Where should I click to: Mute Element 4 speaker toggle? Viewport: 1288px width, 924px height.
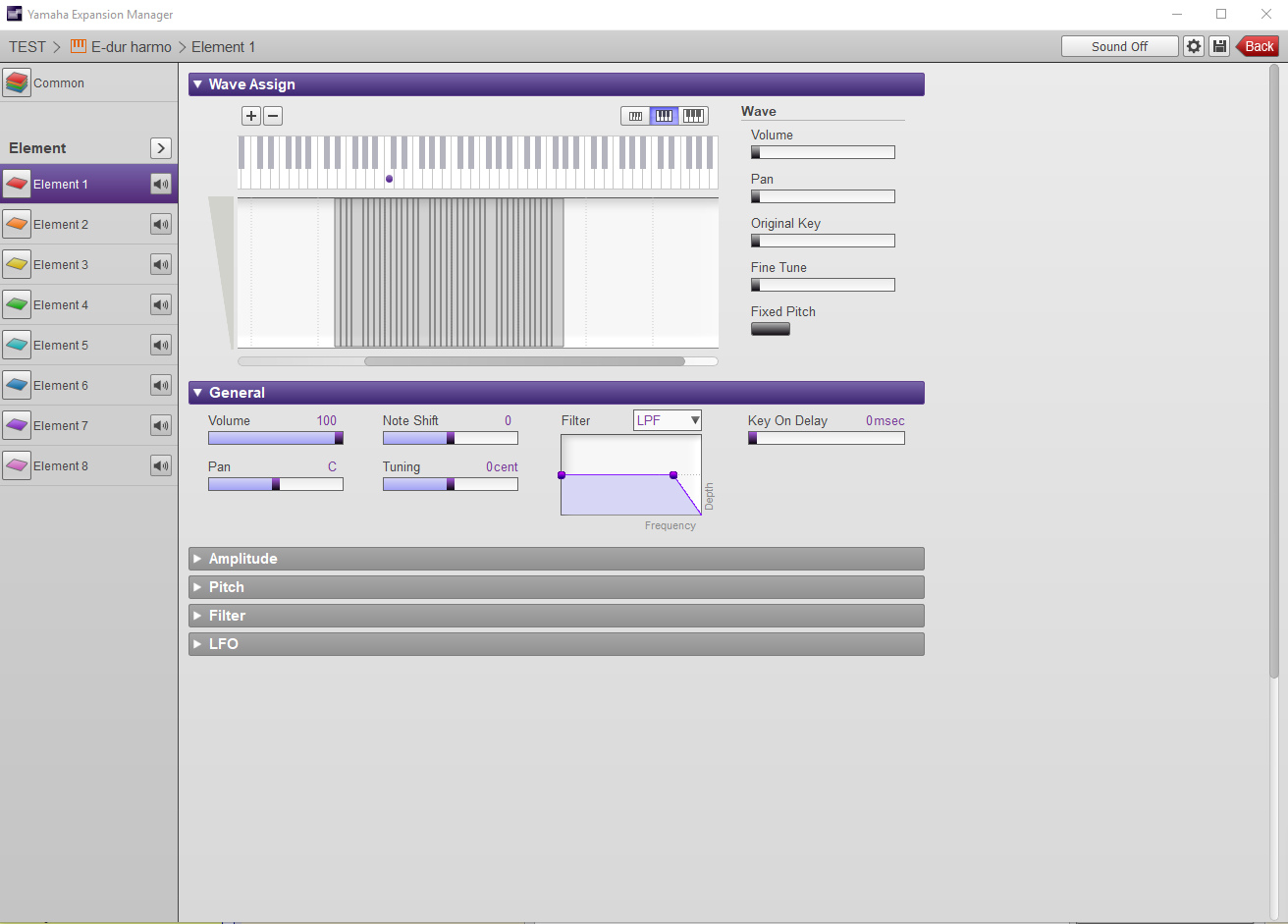[161, 304]
